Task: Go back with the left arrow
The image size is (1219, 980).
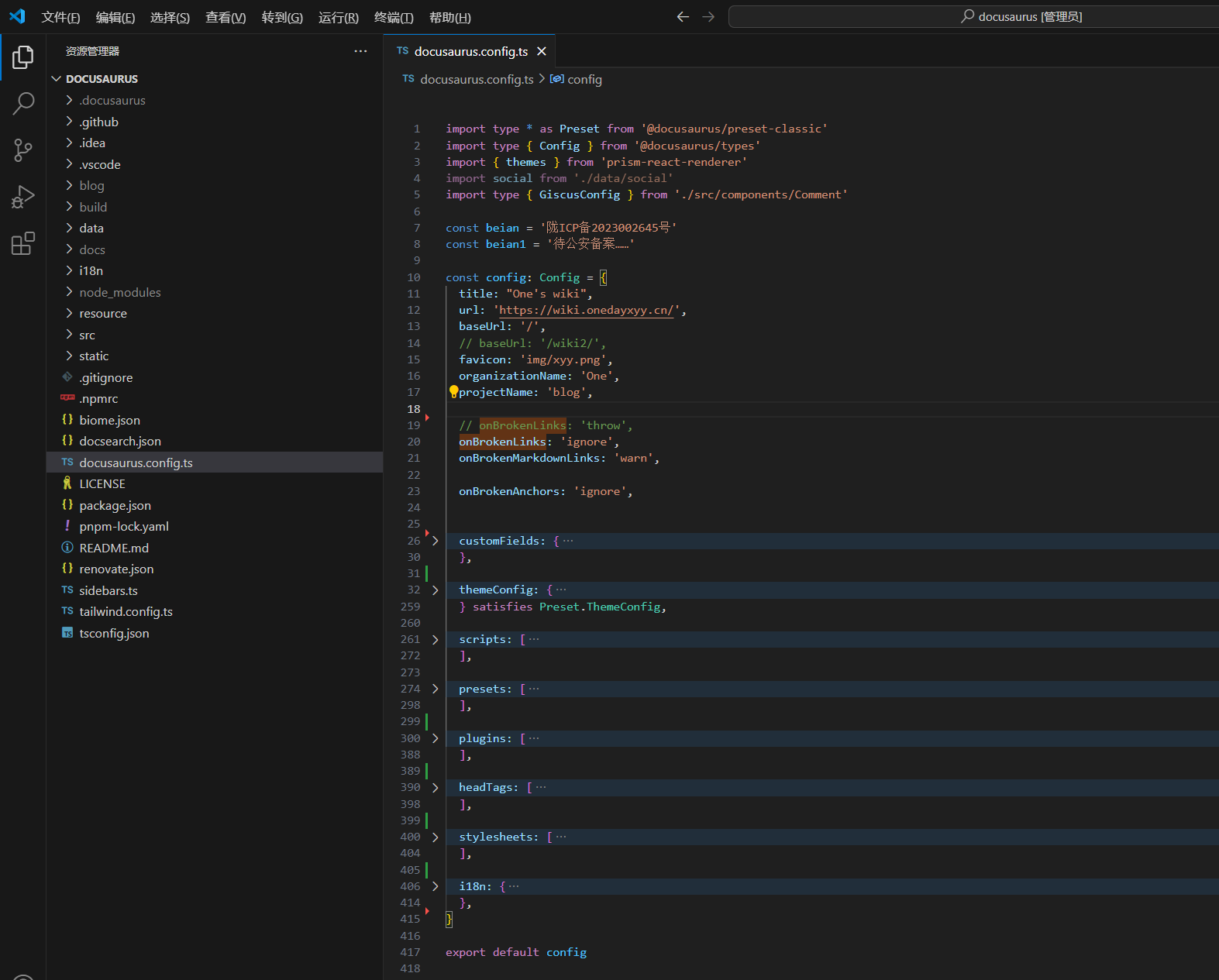Action: coord(683,16)
